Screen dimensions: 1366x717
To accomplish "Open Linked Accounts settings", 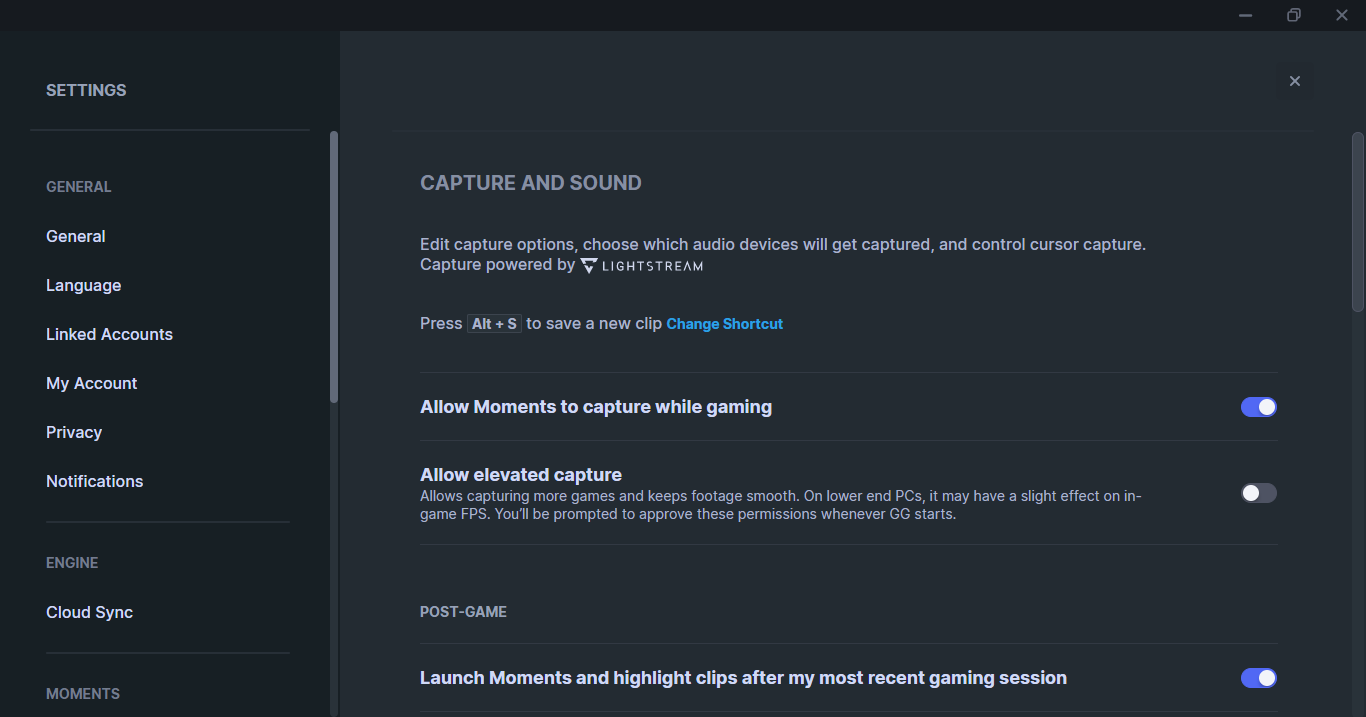I will [109, 334].
